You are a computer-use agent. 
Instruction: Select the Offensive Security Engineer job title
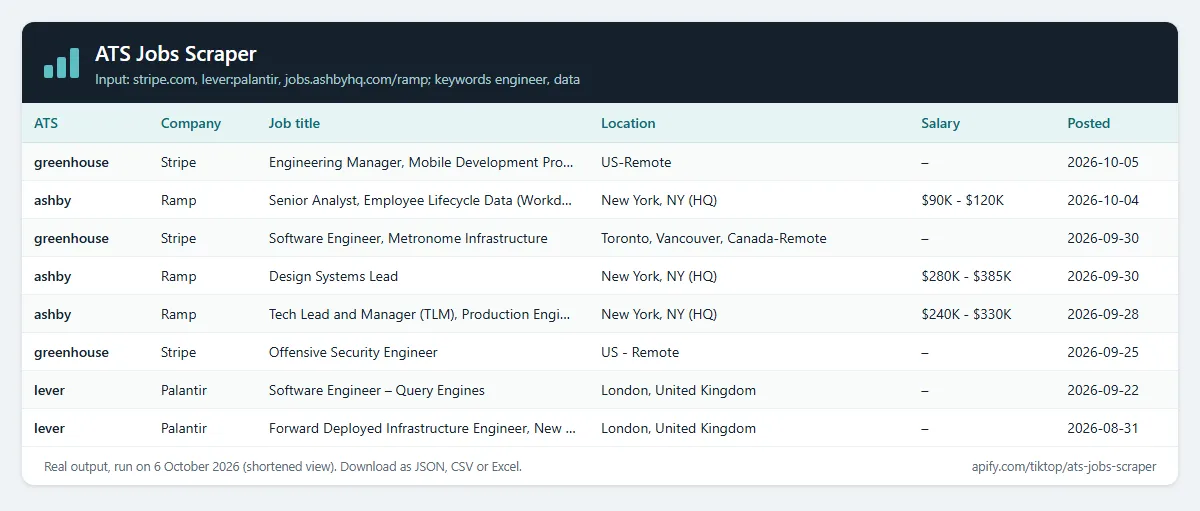(353, 351)
